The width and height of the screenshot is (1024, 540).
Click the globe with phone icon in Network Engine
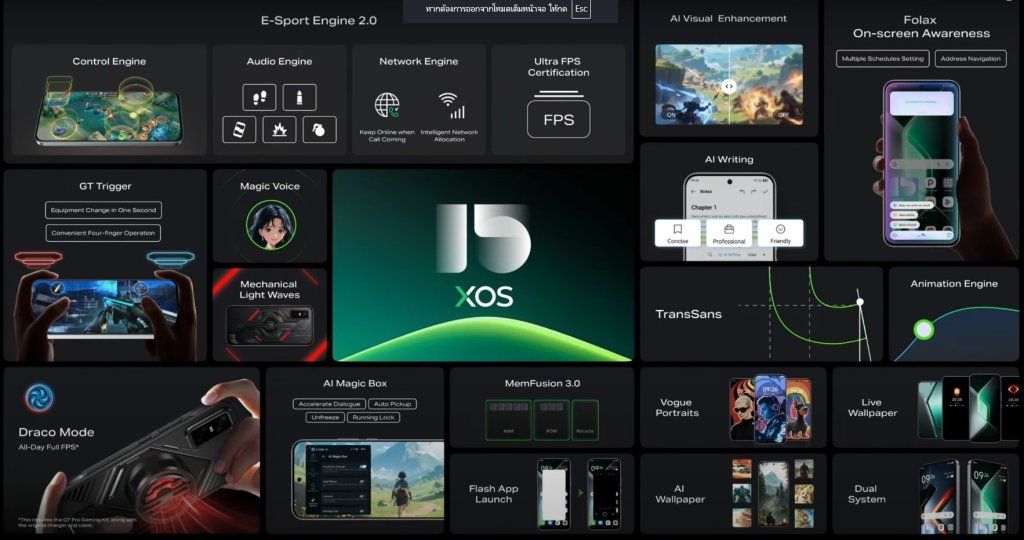pyautogui.click(x=387, y=105)
